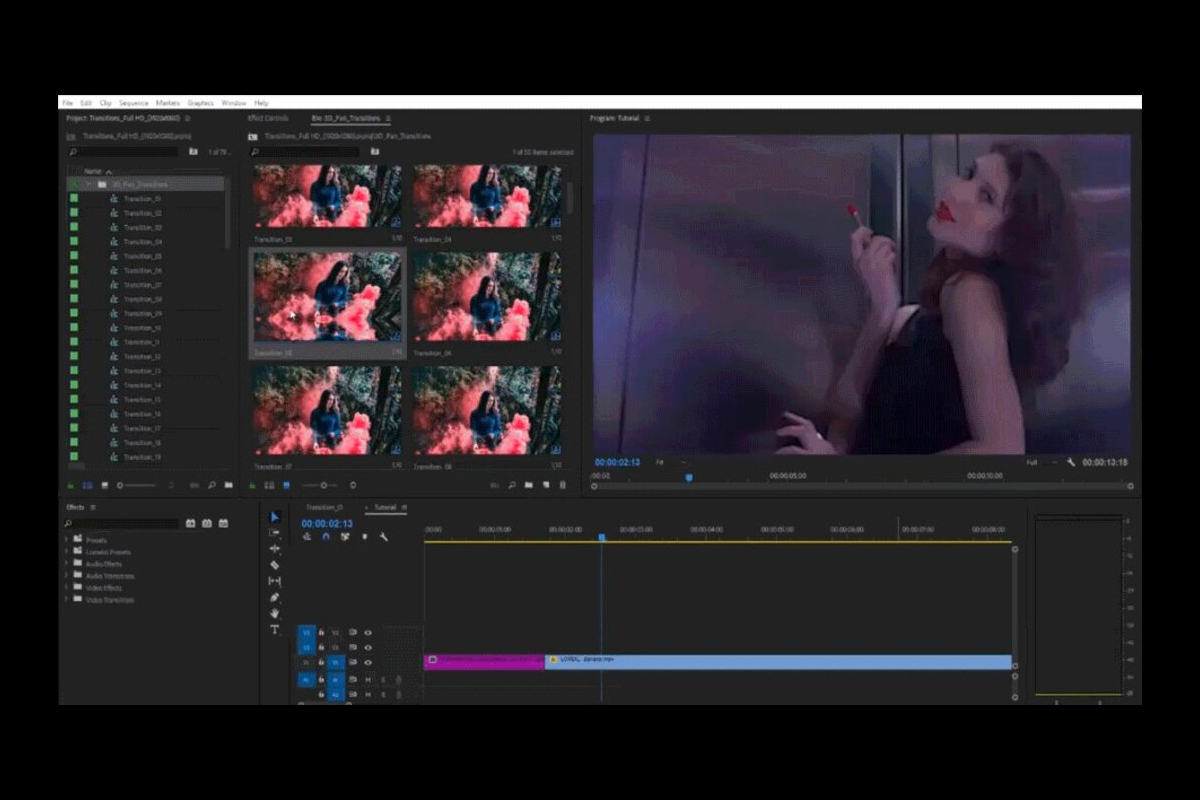1200x800 pixels.
Task: Toggle Linked Selection in timeline
Action: pos(345,537)
